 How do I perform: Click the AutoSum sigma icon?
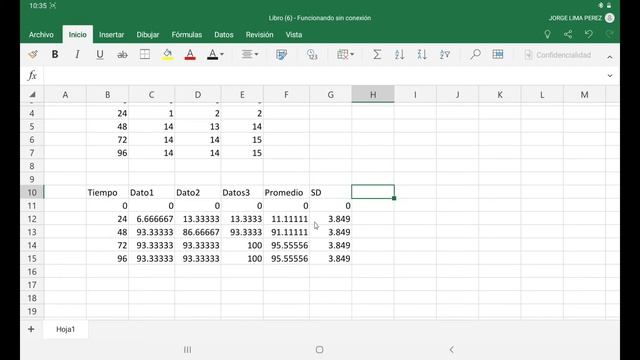377,54
